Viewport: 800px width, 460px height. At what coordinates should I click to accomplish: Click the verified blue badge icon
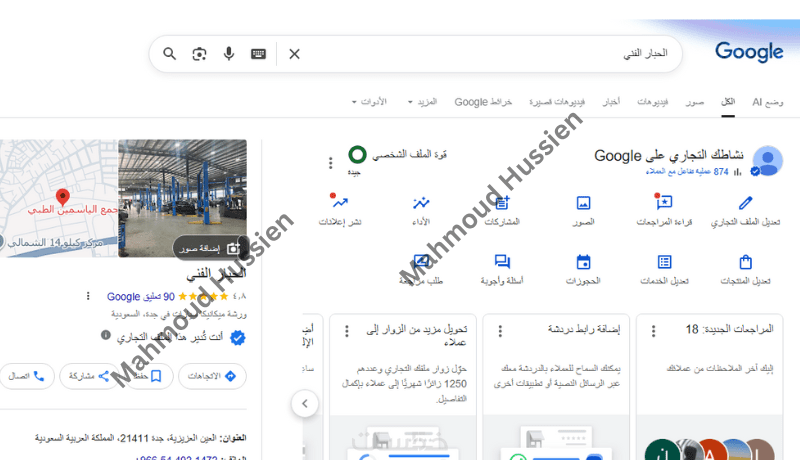(237, 337)
